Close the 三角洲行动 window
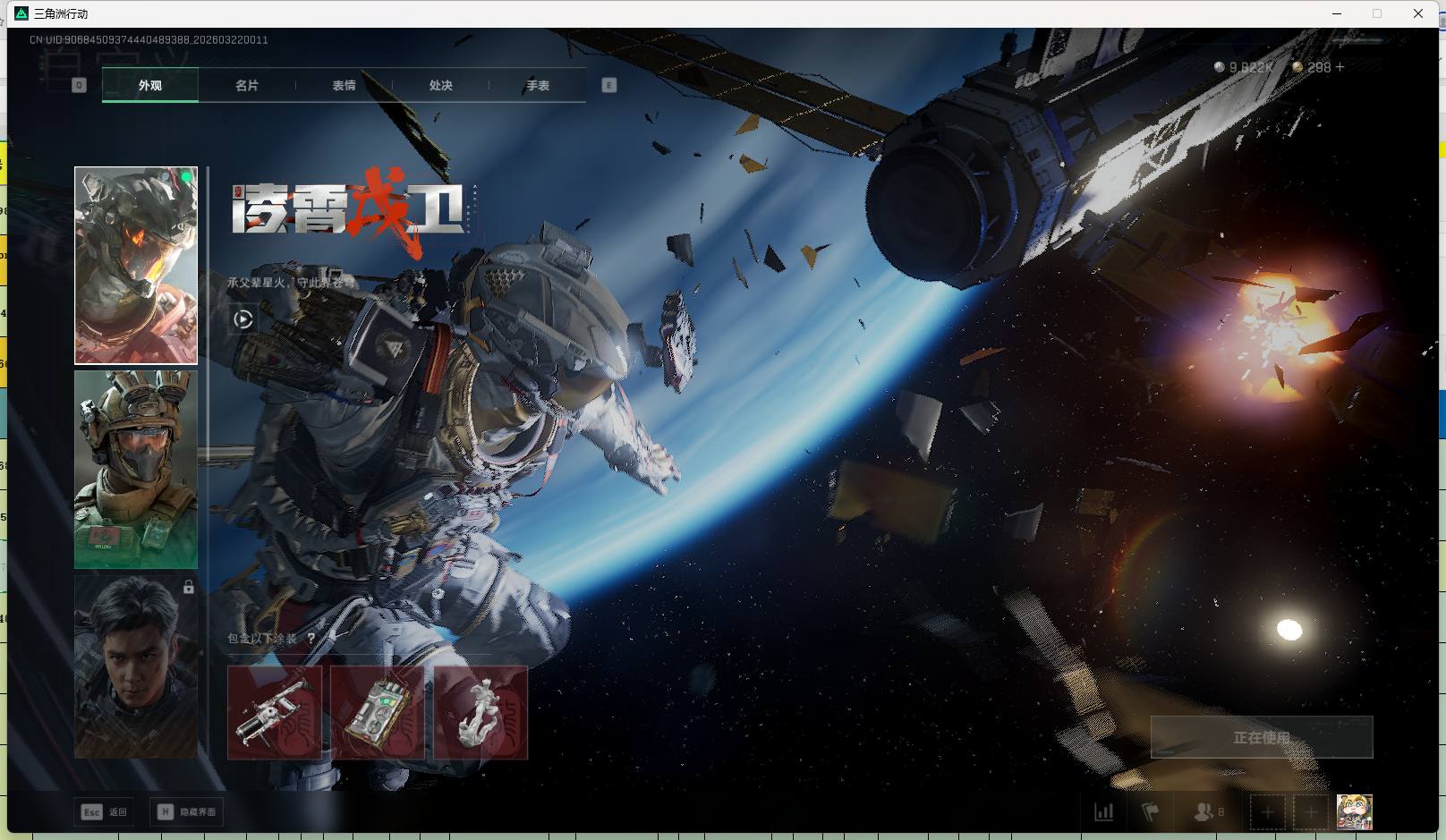Viewport: 1446px width, 840px height. pyautogui.click(x=1418, y=13)
